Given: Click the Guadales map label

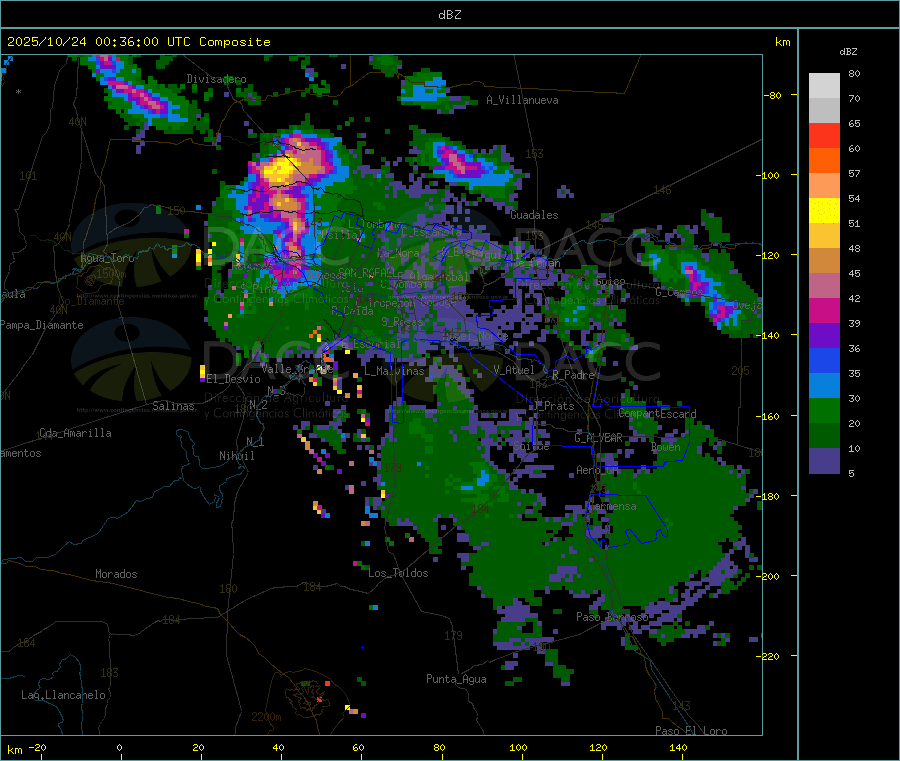Looking at the screenshot, I should click(534, 215).
